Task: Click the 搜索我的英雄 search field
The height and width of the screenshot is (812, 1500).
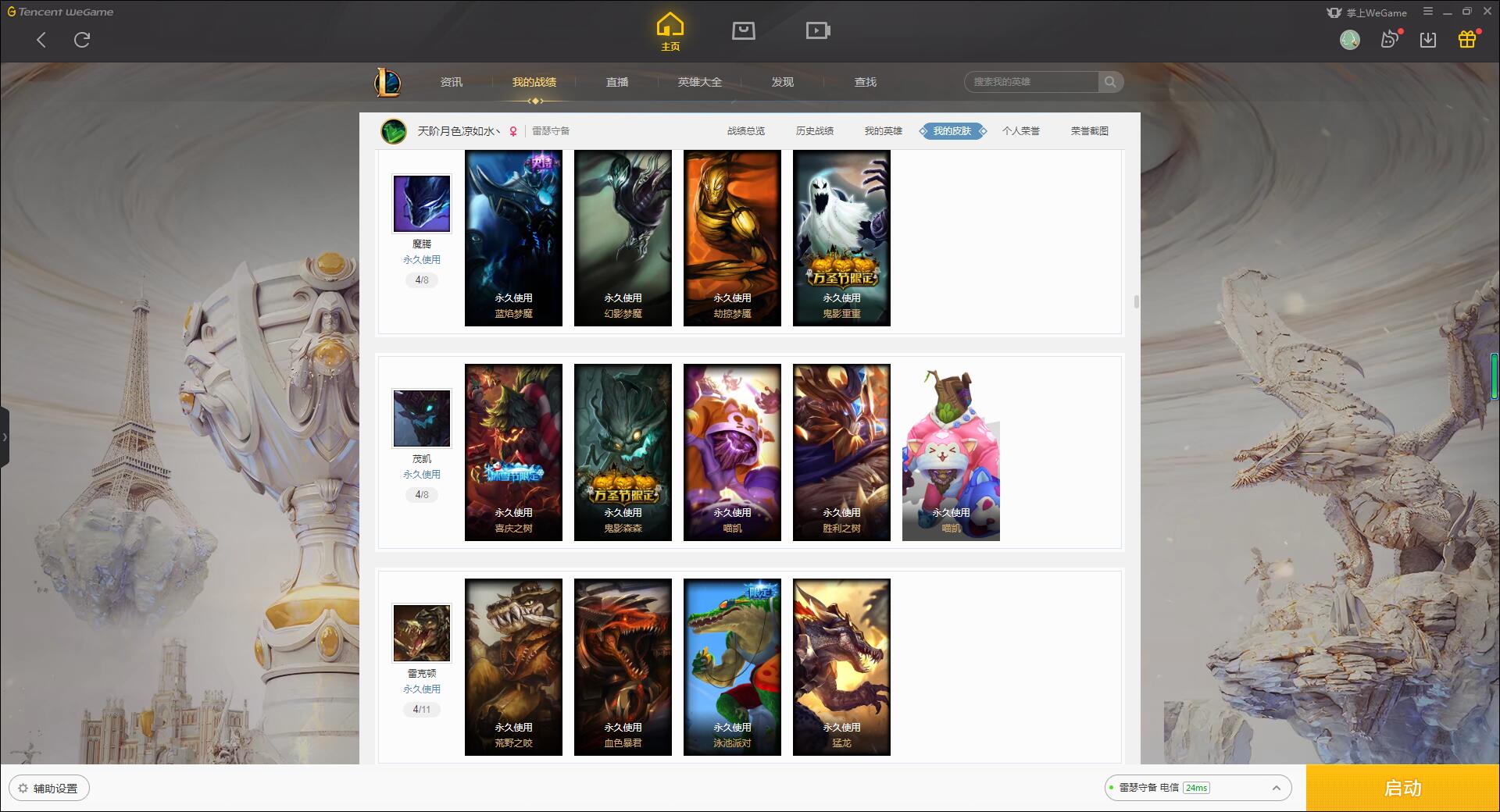Action: 1032,82
